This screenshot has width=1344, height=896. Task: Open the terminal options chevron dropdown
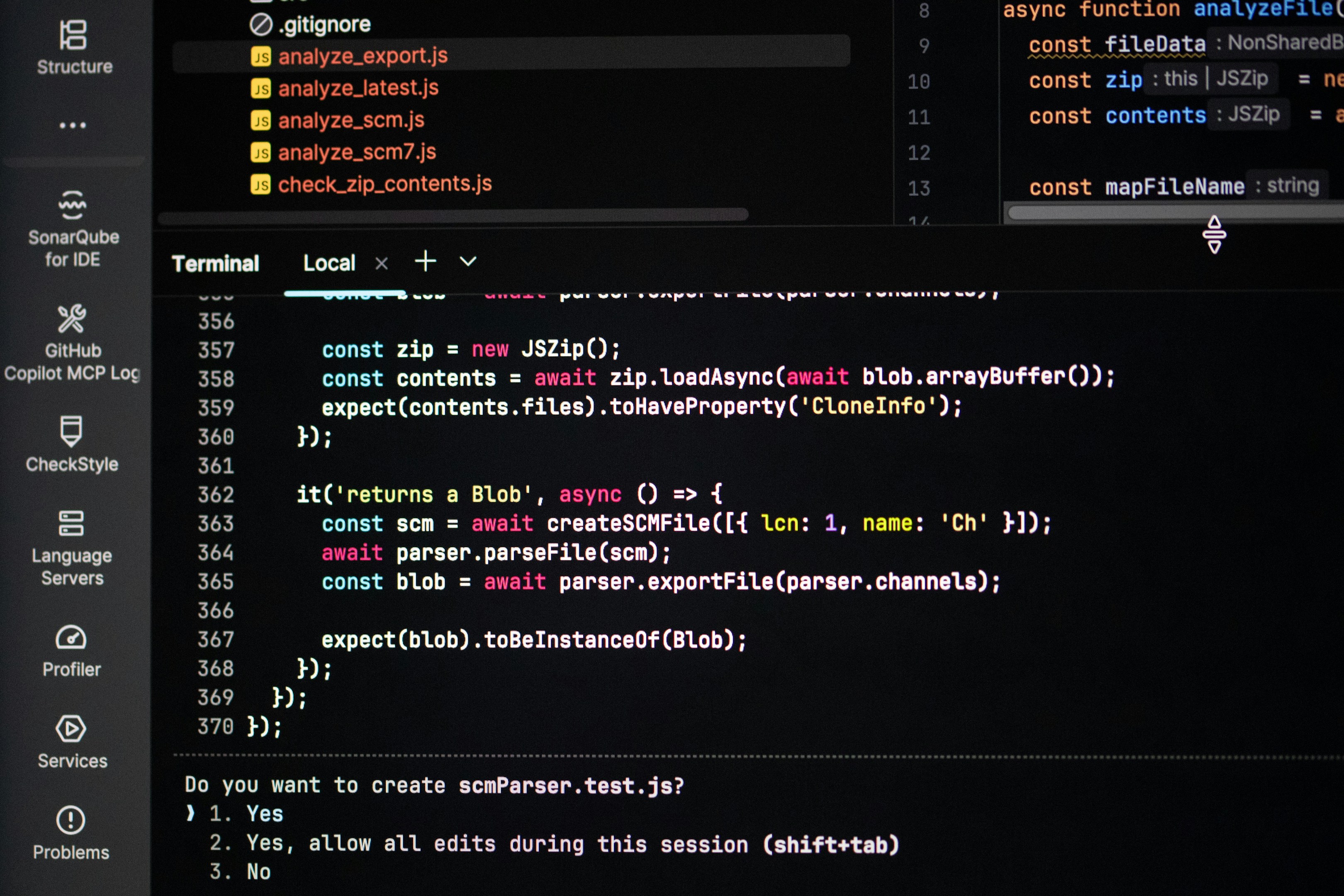(x=467, y=261)
